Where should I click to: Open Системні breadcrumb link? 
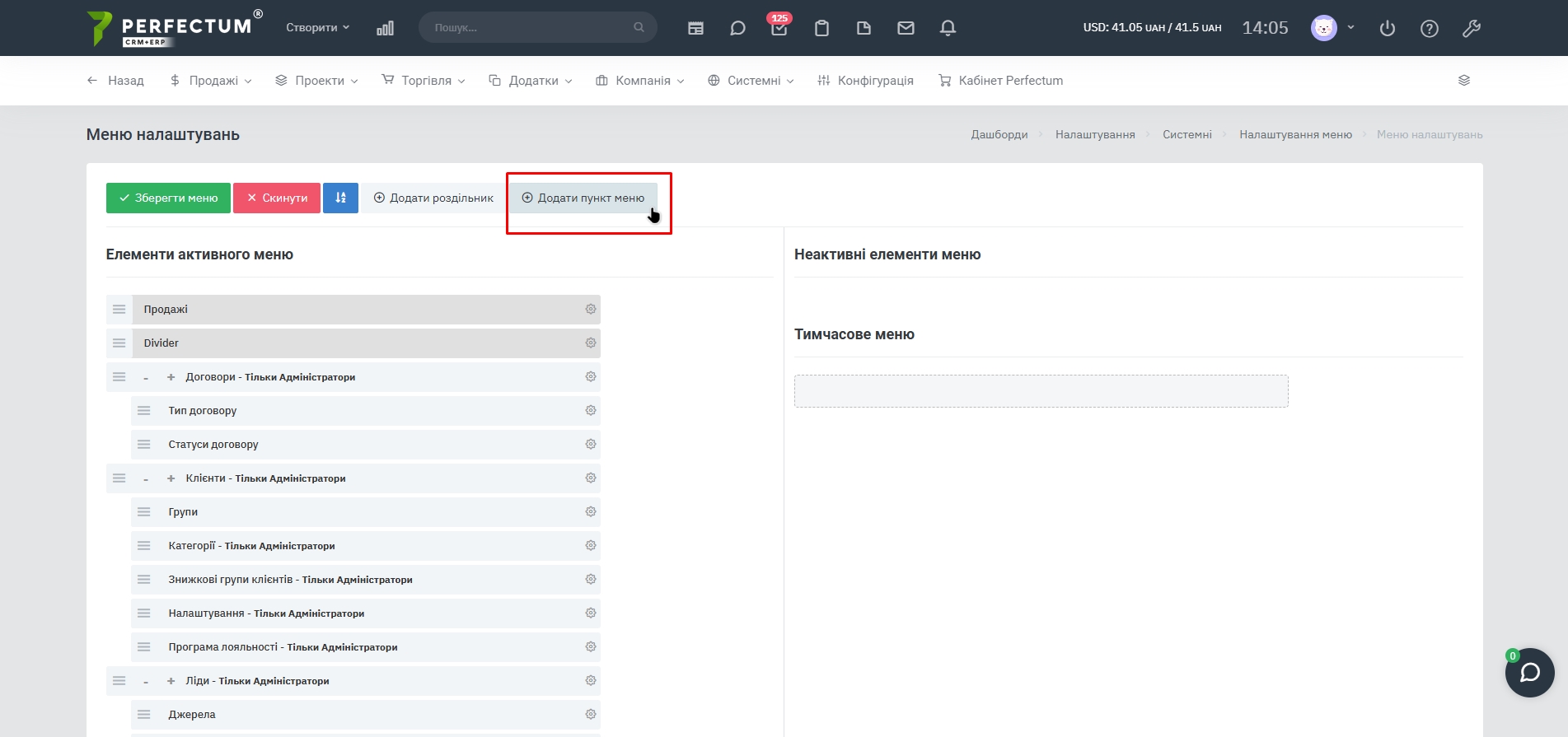[1187, 134]
